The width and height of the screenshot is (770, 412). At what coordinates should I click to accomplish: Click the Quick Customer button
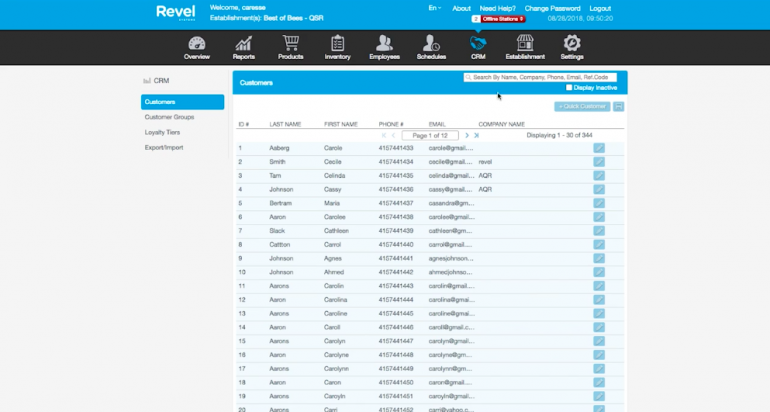(x=581, y=106)
